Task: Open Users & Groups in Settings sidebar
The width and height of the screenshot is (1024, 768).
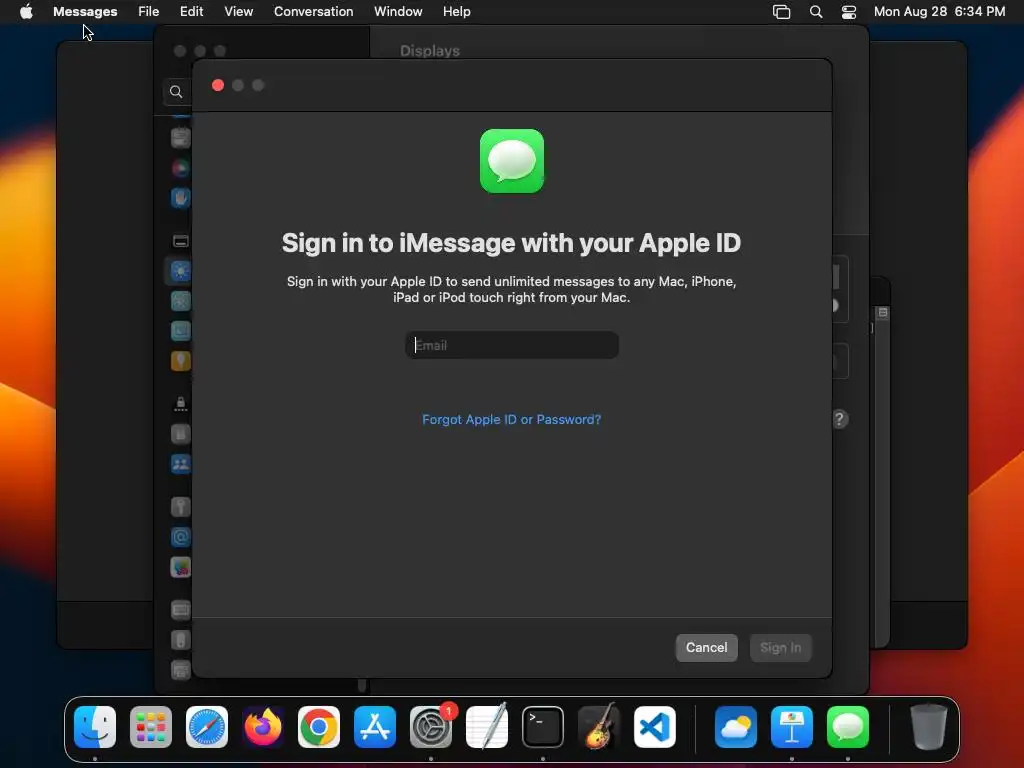Action: coord(181,464)
